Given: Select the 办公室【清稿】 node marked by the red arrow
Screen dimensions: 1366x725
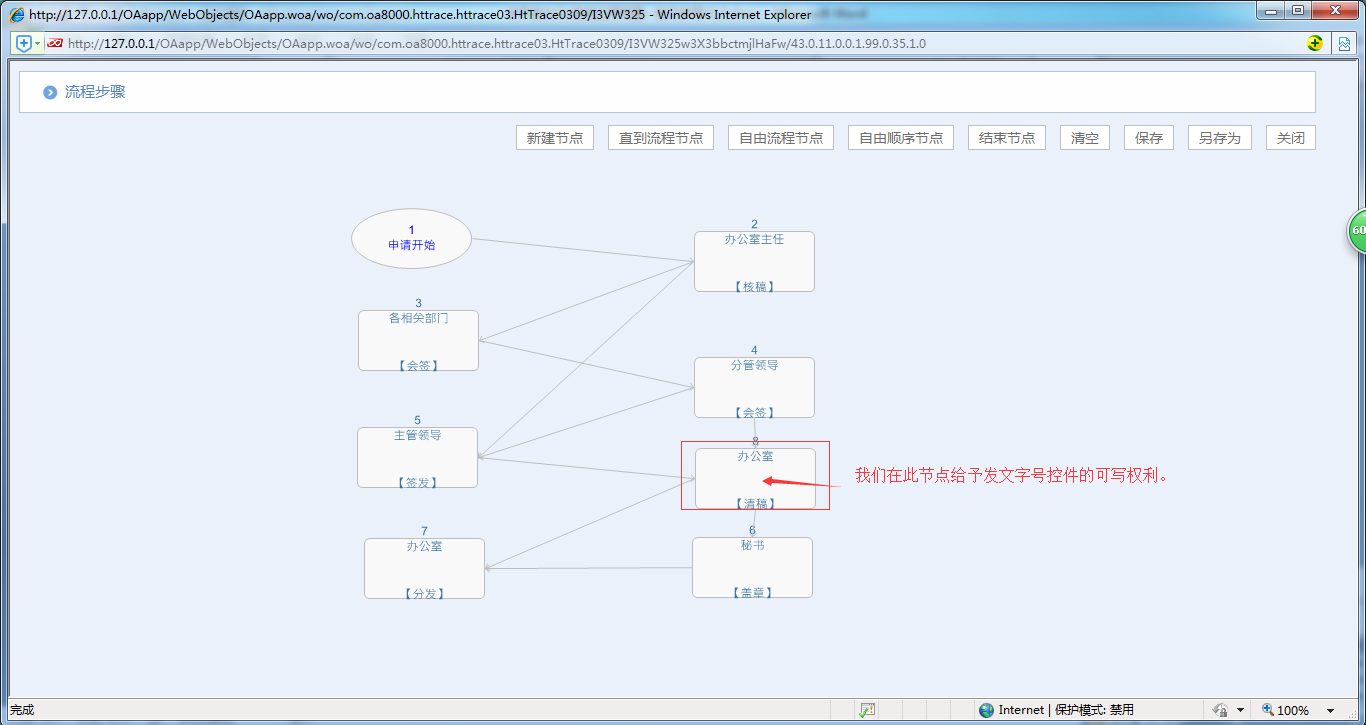Looking at the screenshot, I should [755, 476].
